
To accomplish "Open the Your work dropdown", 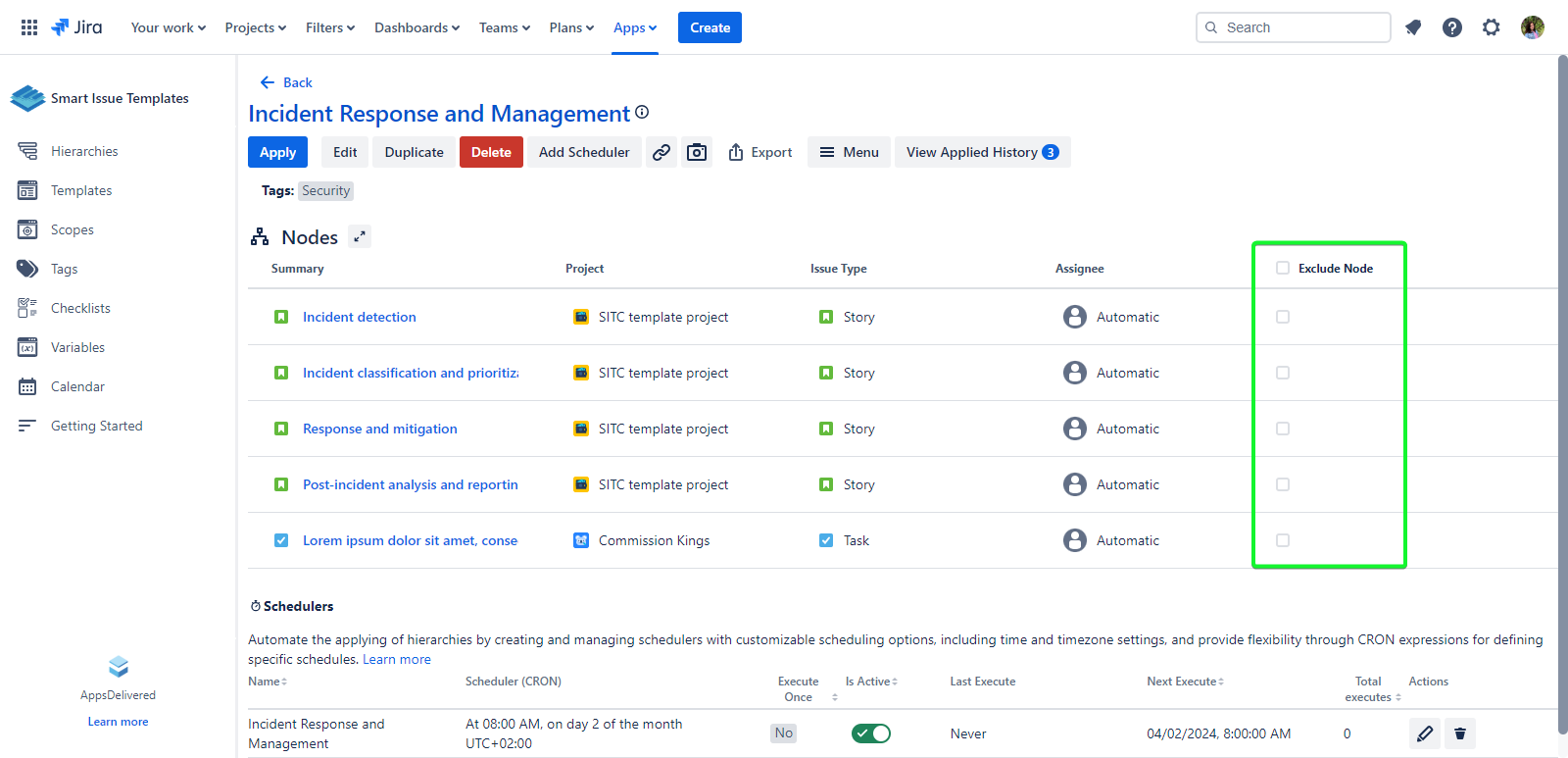I will [x=169, y=27].
